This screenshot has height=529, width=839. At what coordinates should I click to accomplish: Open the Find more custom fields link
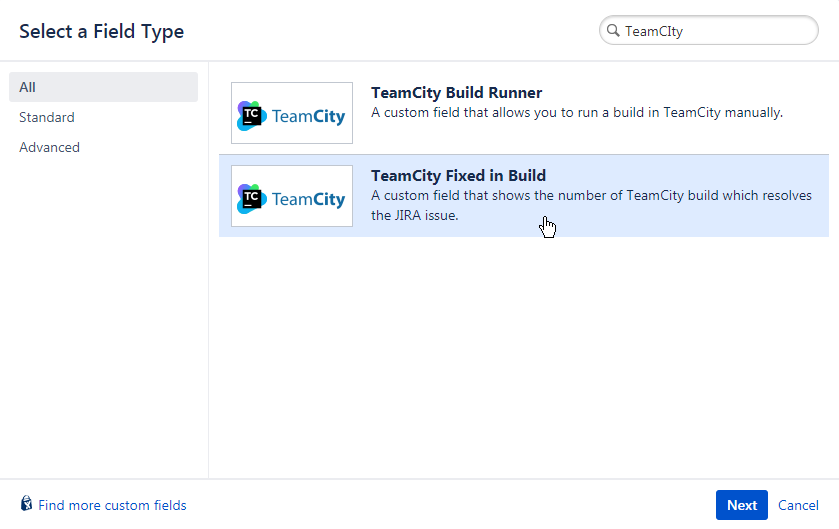112,505
